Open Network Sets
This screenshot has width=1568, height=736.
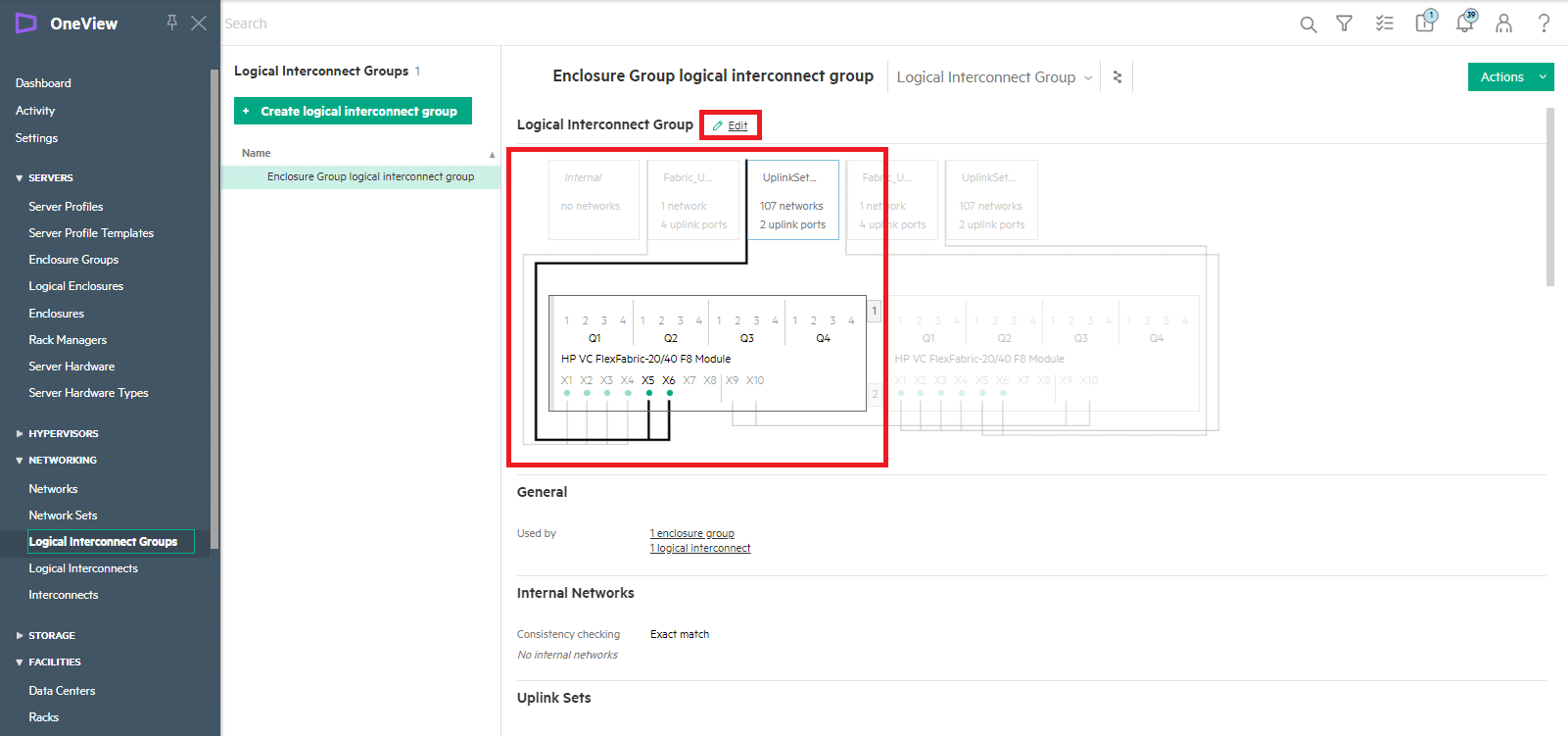click(x=63, y=515)
